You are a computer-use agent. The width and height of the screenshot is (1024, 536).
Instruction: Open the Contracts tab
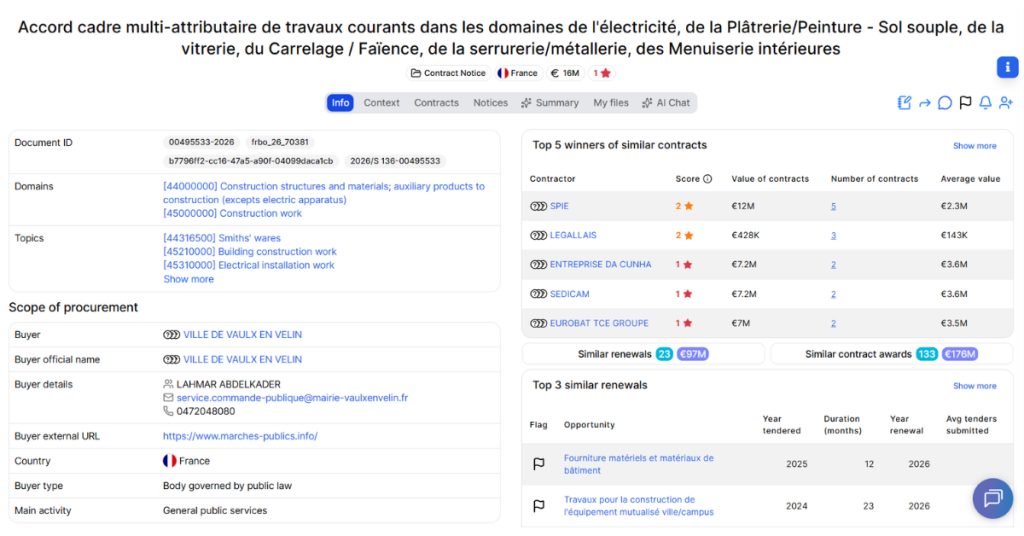click(x=436, y=102)
